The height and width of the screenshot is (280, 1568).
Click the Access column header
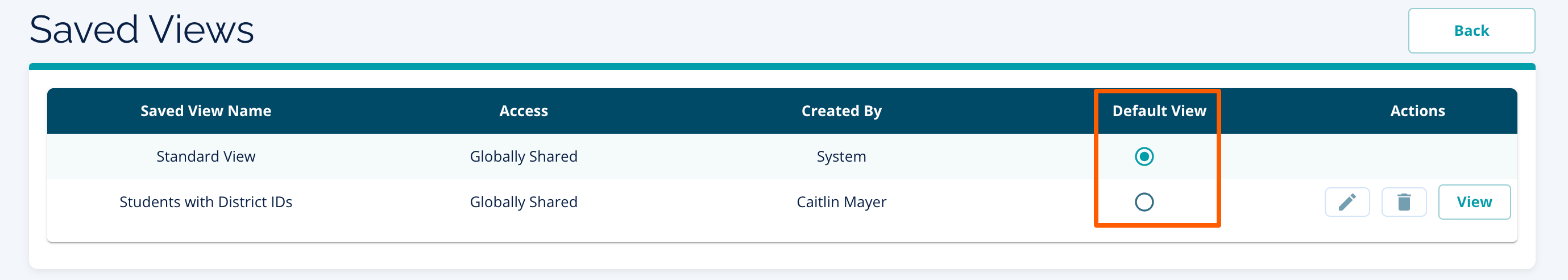pos(524,111)
